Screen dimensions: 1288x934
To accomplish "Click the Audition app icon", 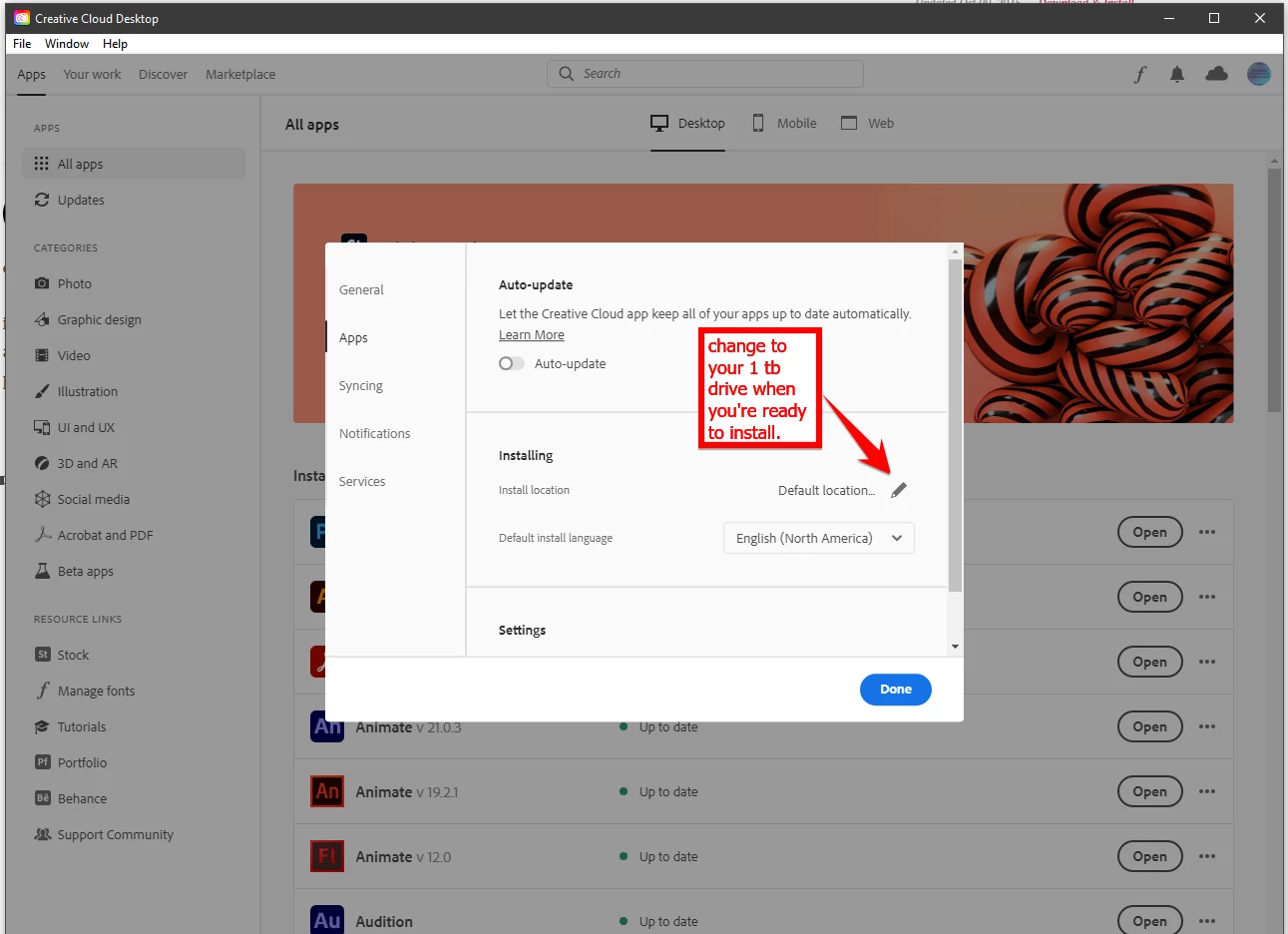I will point(327,920).
